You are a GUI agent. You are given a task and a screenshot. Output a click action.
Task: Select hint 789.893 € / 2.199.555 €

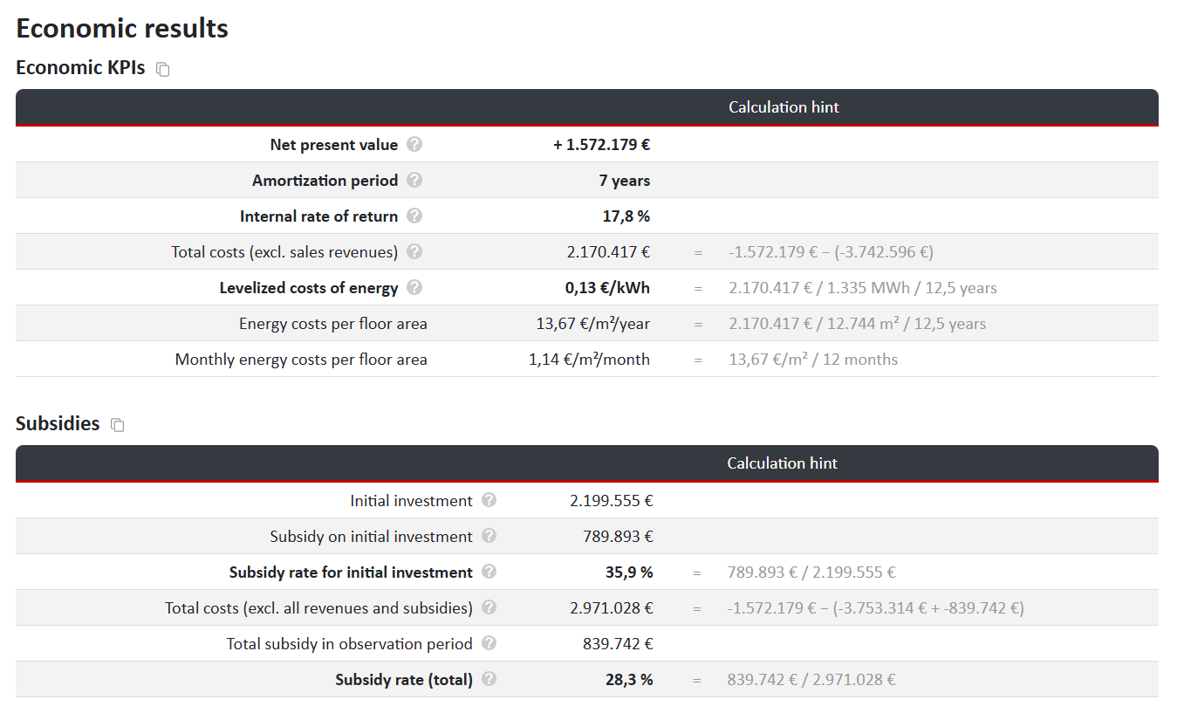tap(811, 572)
